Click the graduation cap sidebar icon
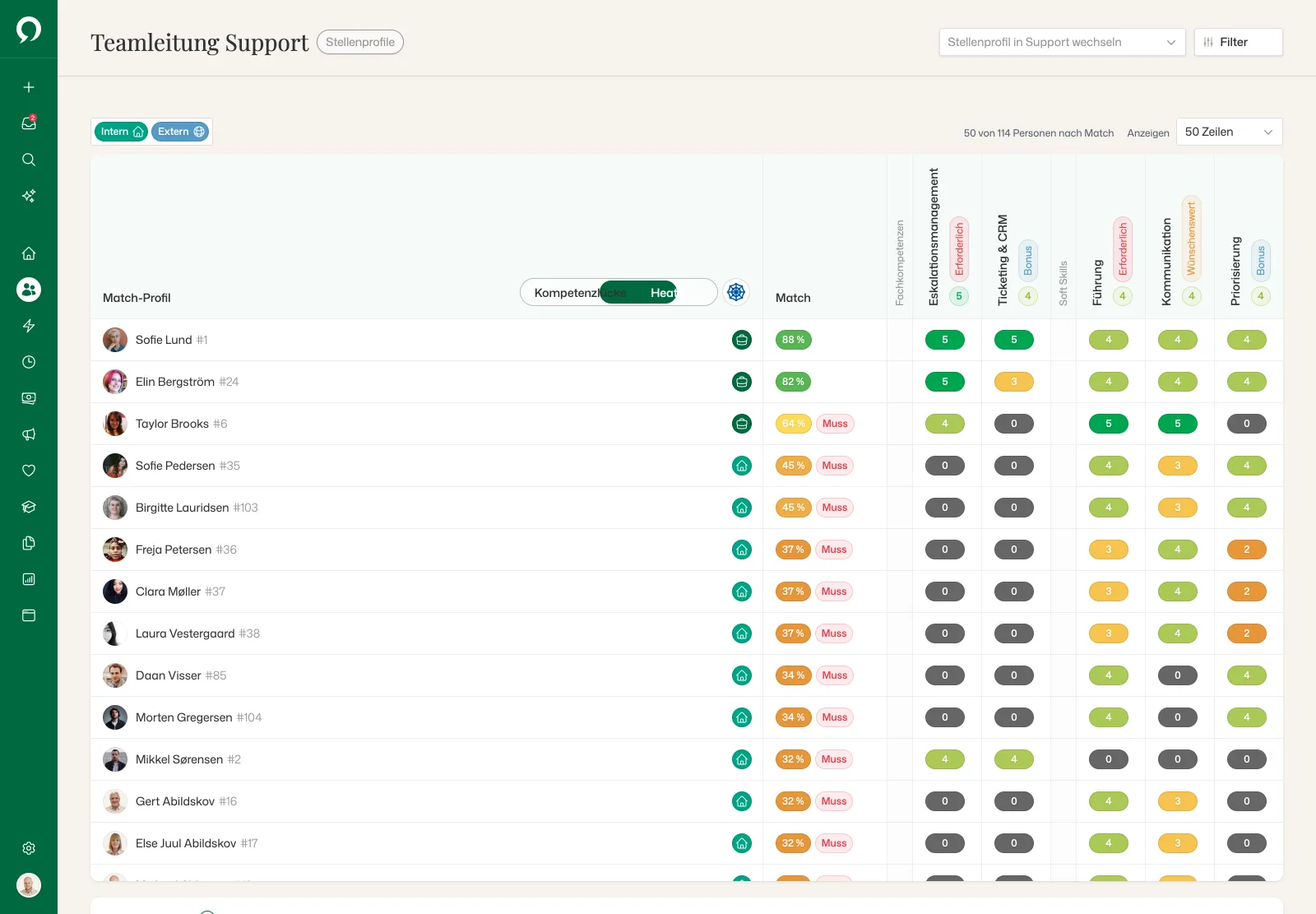 pyautogui.click(x=29, y=507)
